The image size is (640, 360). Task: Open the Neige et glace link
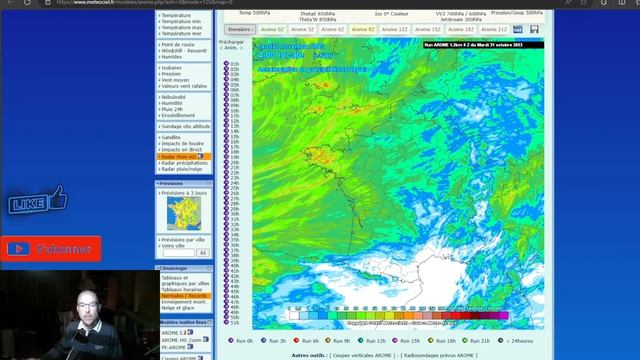point(178,308)
